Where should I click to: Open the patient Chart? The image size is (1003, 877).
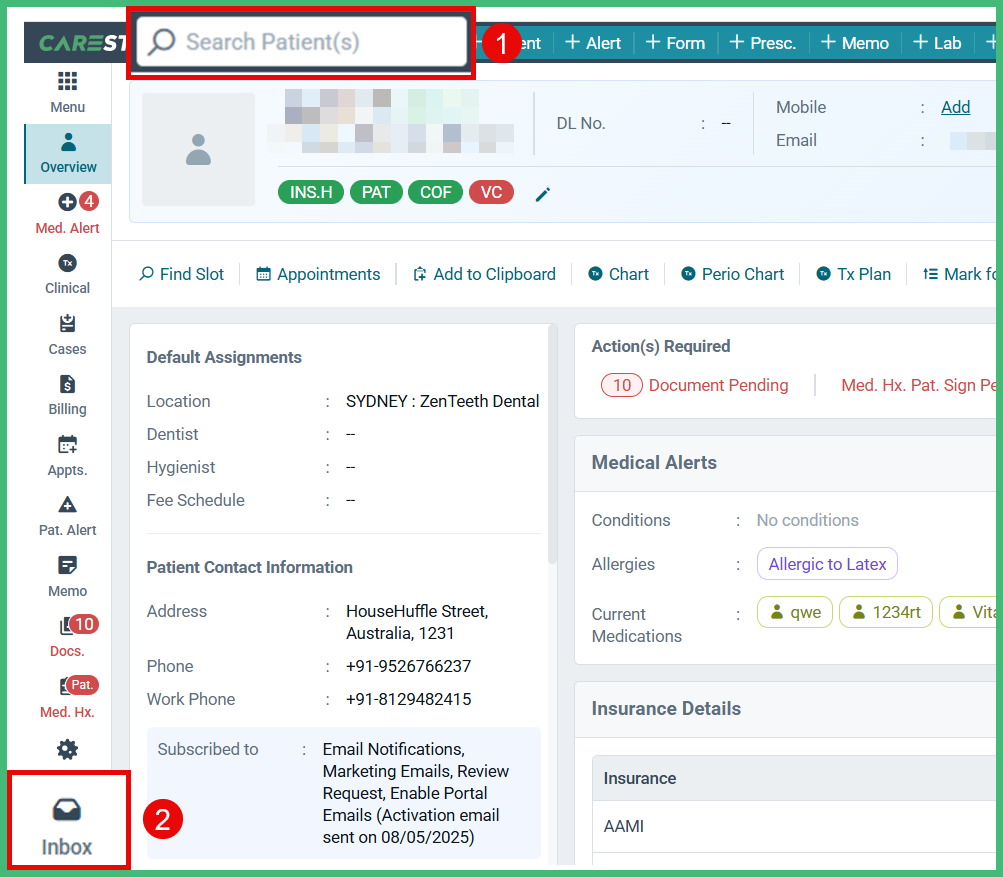point(617,273)
